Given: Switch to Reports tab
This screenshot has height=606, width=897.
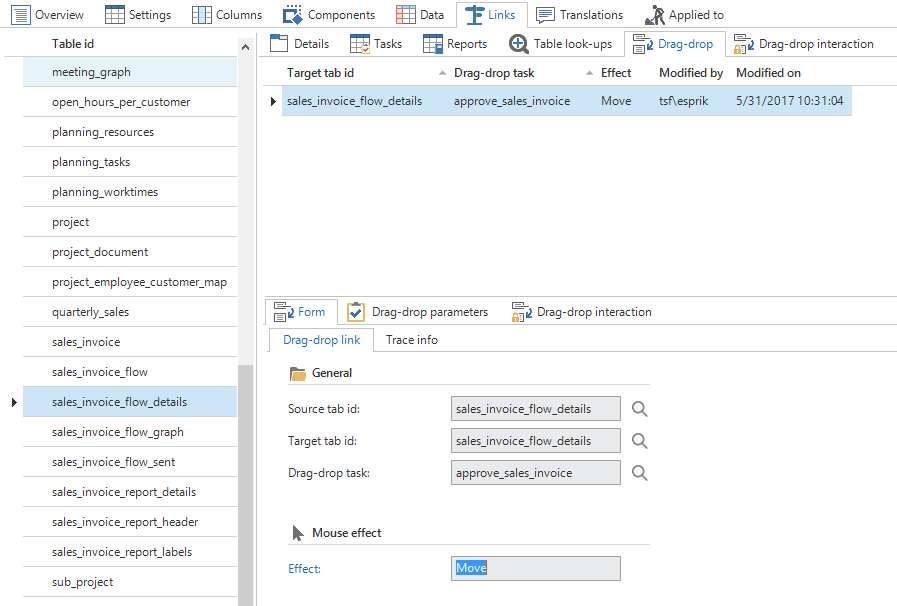Looking at the screenshot, I should point(455,44).
